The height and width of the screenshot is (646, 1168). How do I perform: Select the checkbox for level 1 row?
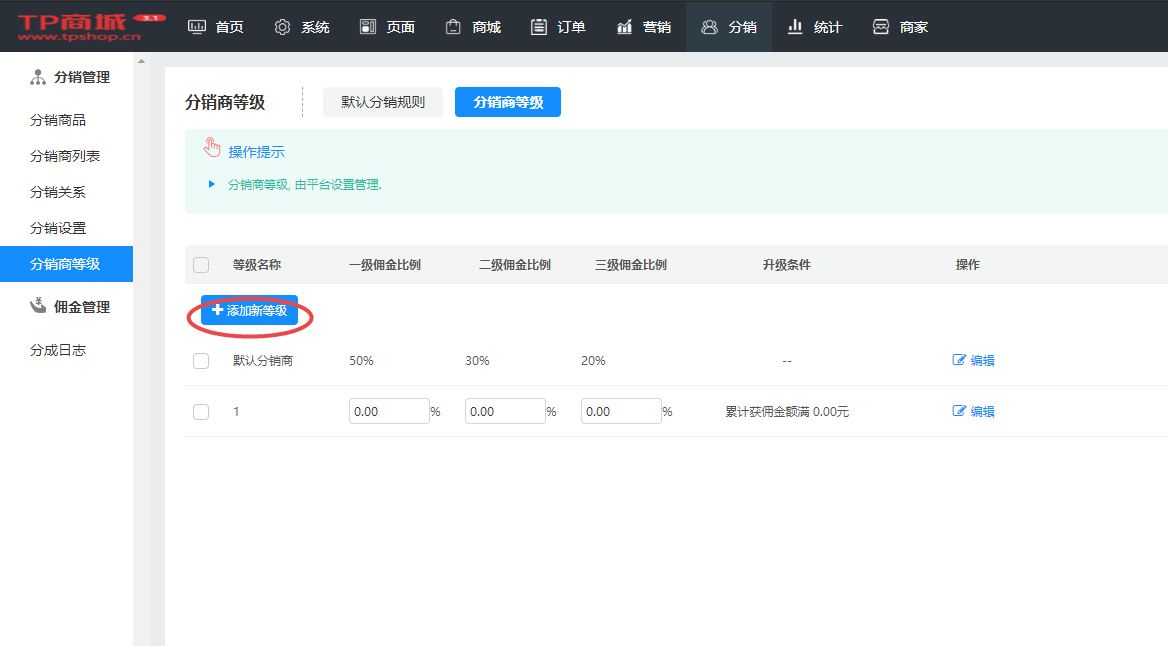[201, 411]
